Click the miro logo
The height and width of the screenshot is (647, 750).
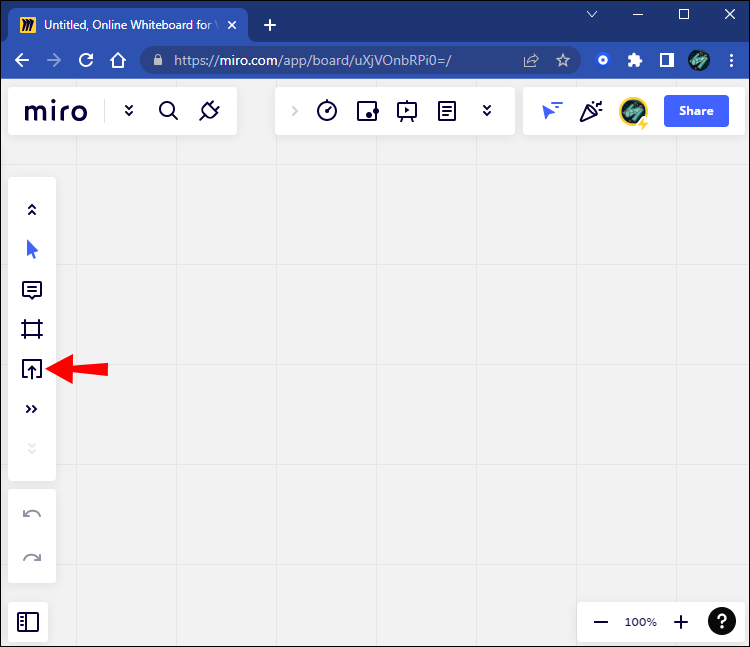pyautogui.click(x=56, y=111)
